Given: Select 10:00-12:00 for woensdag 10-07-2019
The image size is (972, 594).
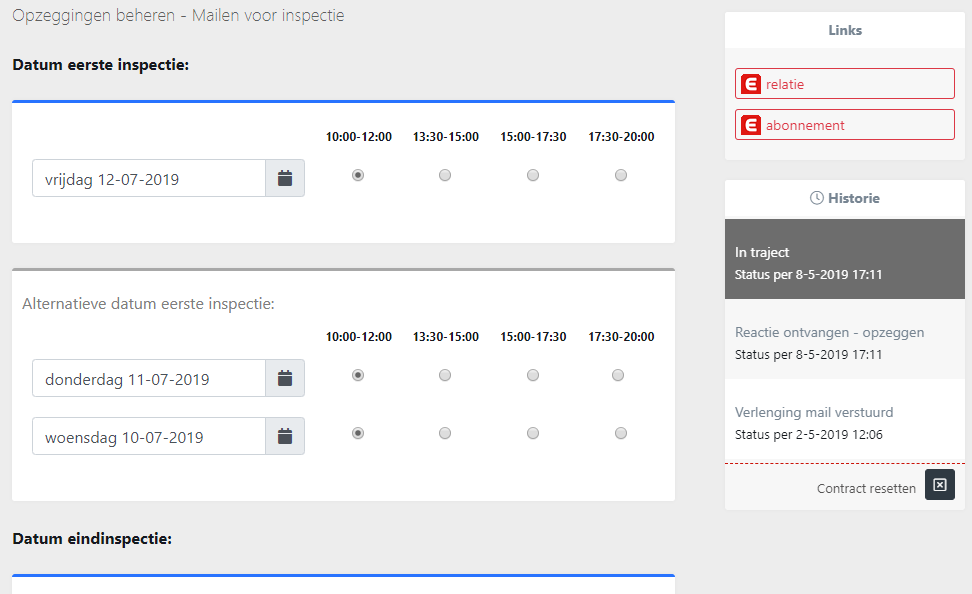Looking at the screenshot, I should (358, 433).
